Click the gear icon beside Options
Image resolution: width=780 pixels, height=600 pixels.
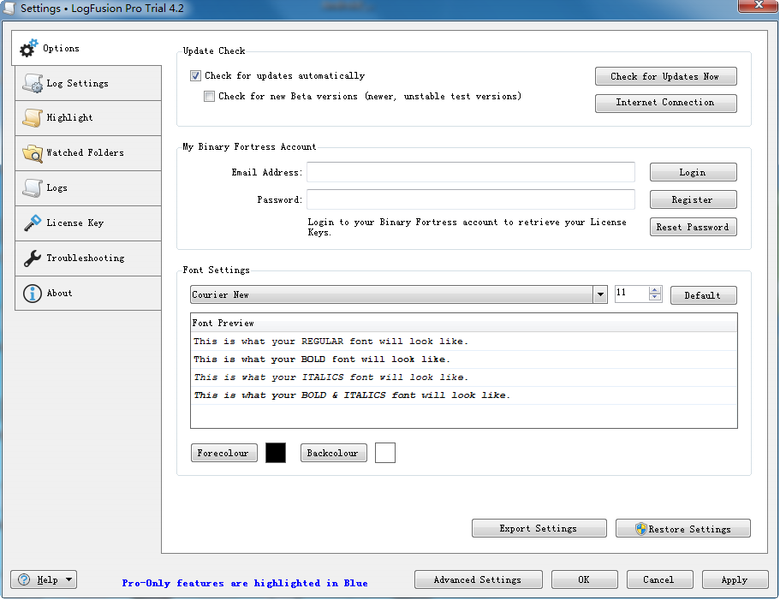pos(29,48)
